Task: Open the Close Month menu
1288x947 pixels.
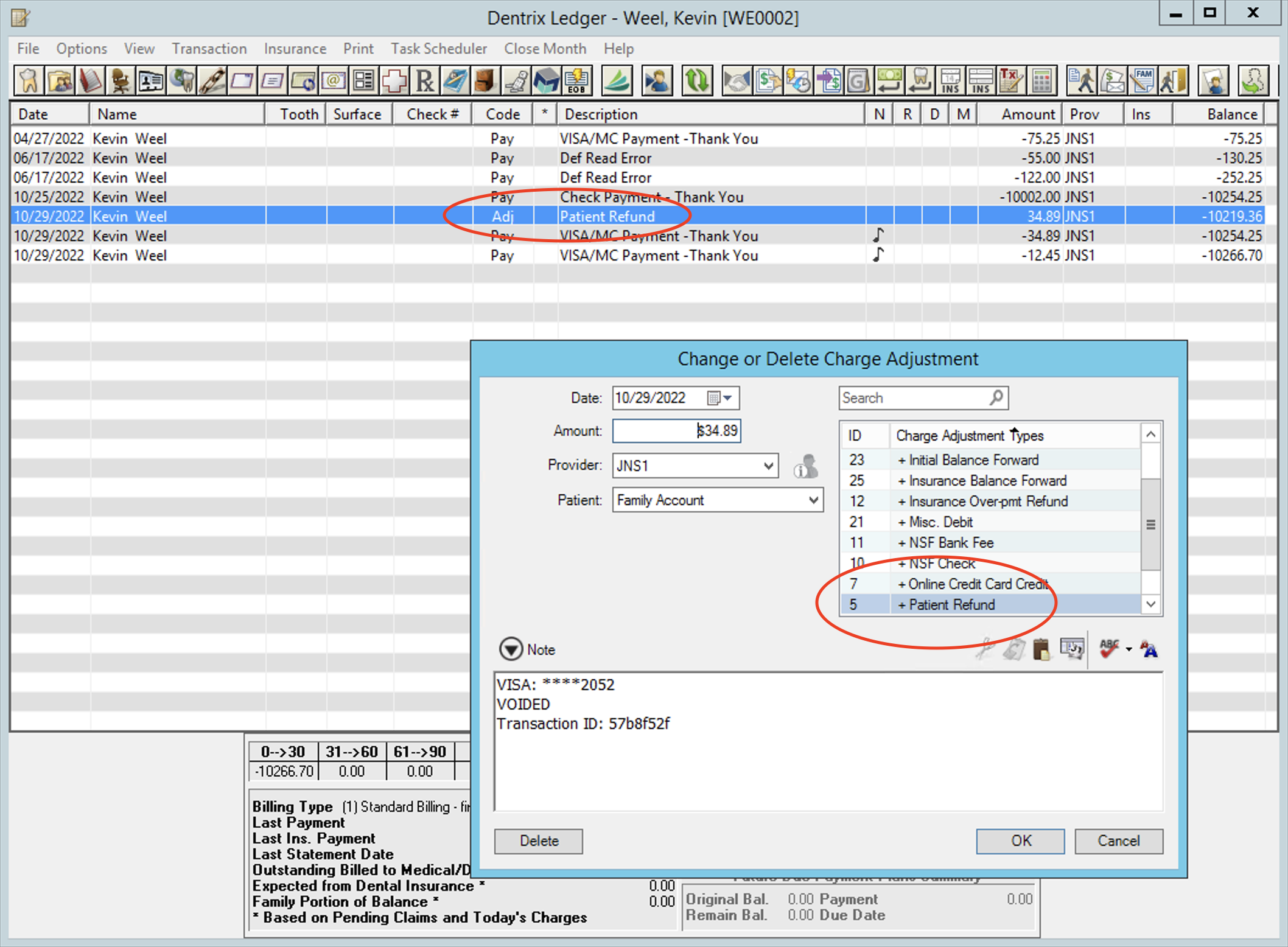Action: pos(545,49)
